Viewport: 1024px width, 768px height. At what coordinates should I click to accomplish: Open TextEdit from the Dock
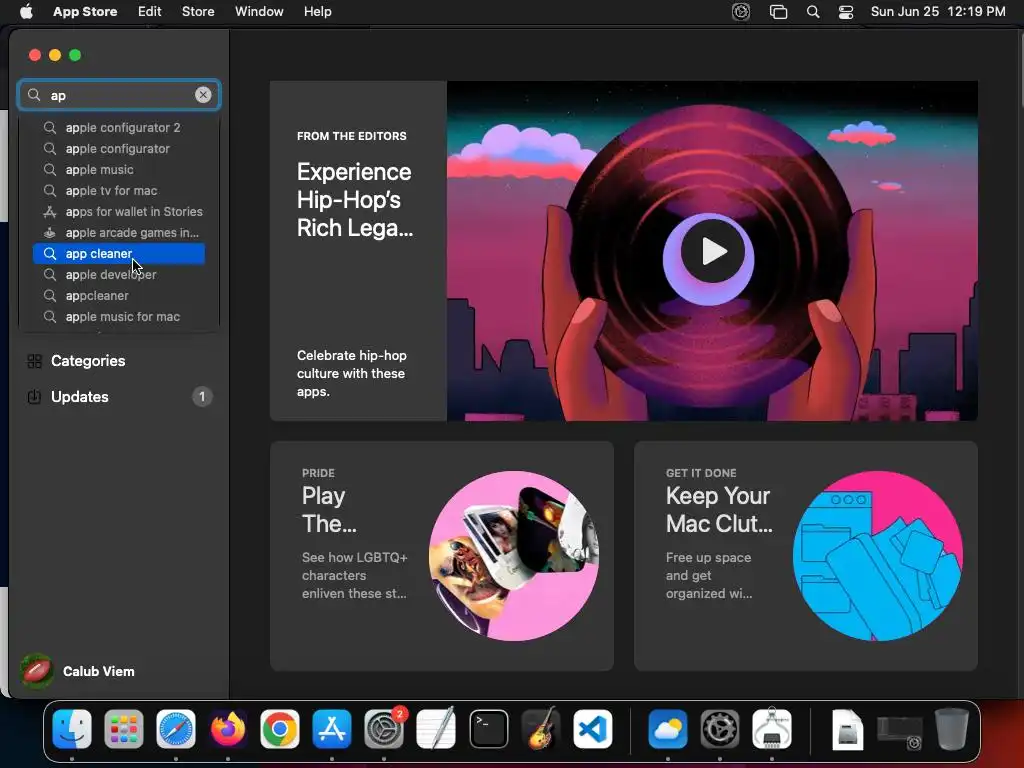436,729
